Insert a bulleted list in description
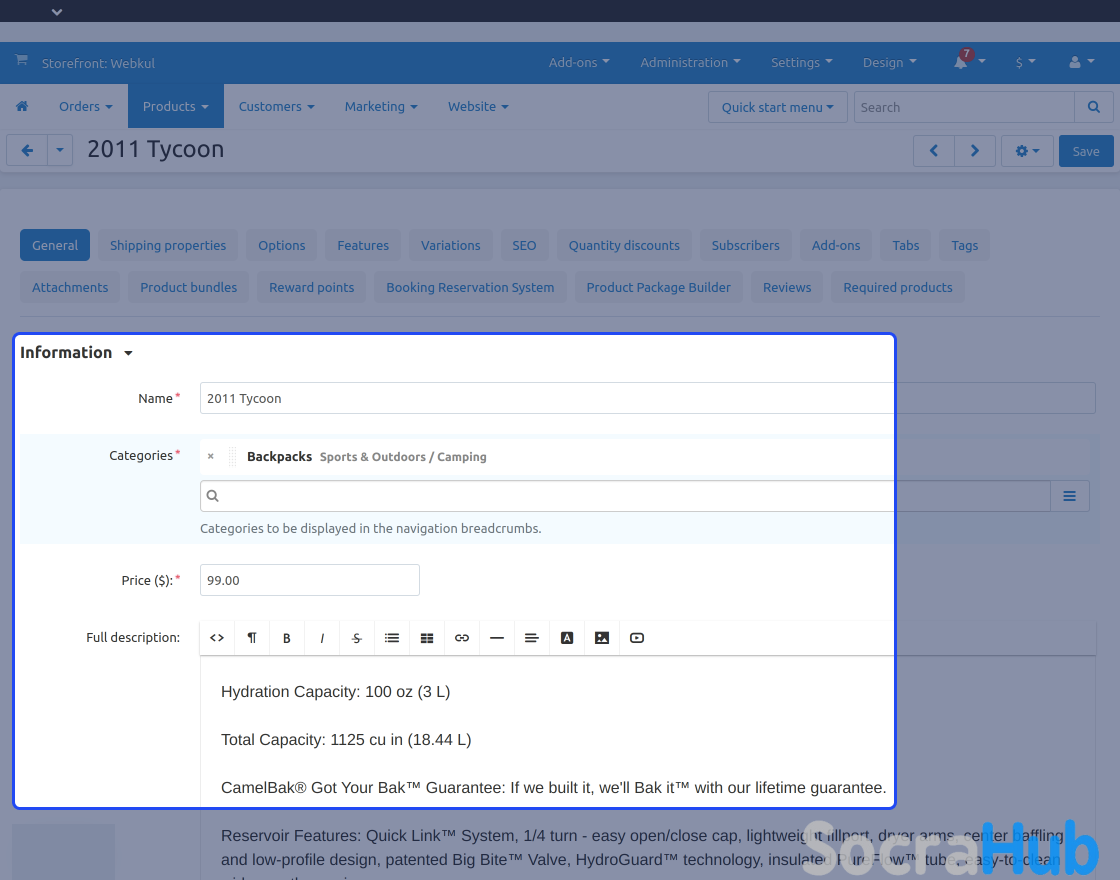The height and width of the screenshot is (880, 1120). tap(392, 638)
